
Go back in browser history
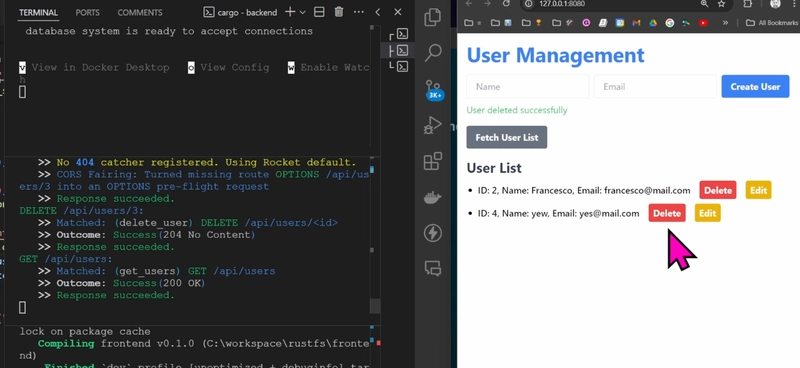coord(469,4)
